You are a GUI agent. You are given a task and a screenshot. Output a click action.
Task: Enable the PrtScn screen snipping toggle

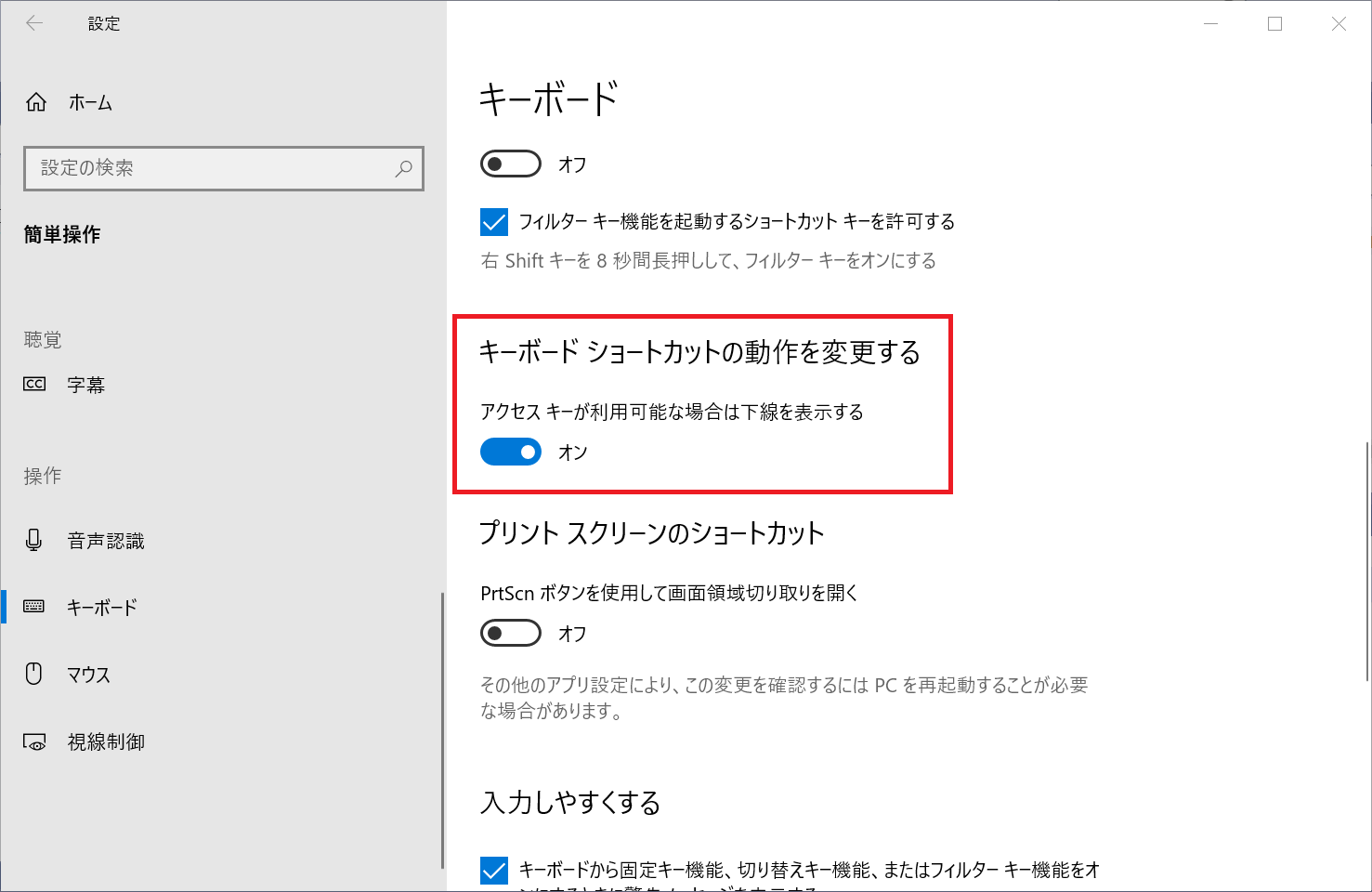[x=511, y=633]
